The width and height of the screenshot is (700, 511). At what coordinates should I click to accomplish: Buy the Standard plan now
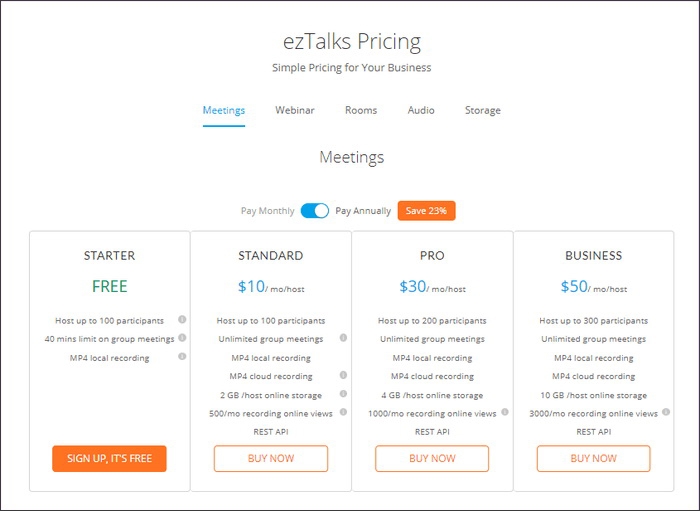click(271, 459)
